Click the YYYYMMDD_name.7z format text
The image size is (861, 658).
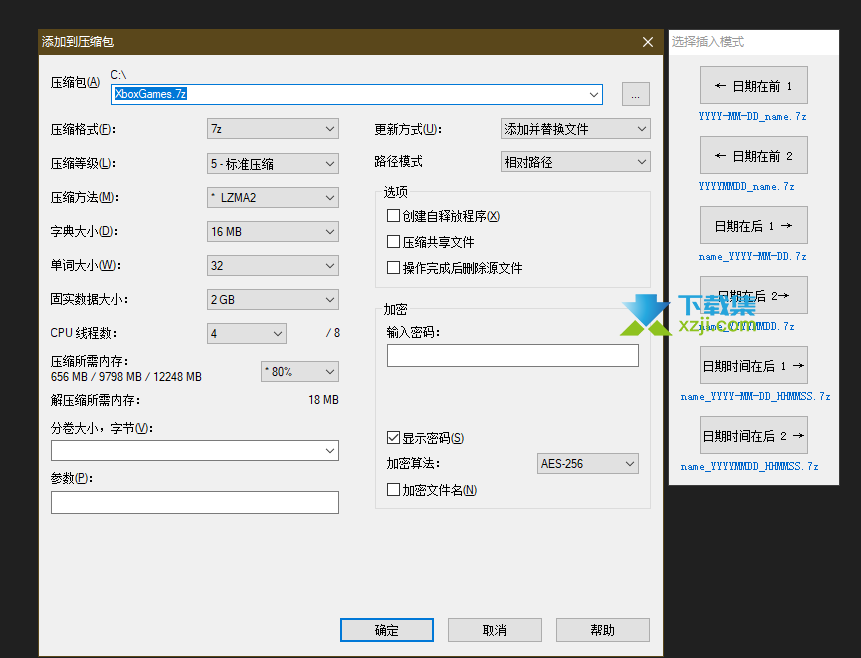746,186
